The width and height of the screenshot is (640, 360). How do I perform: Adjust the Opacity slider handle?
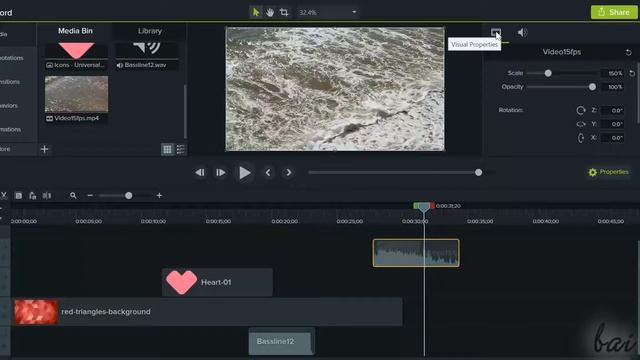coord(592,87)
